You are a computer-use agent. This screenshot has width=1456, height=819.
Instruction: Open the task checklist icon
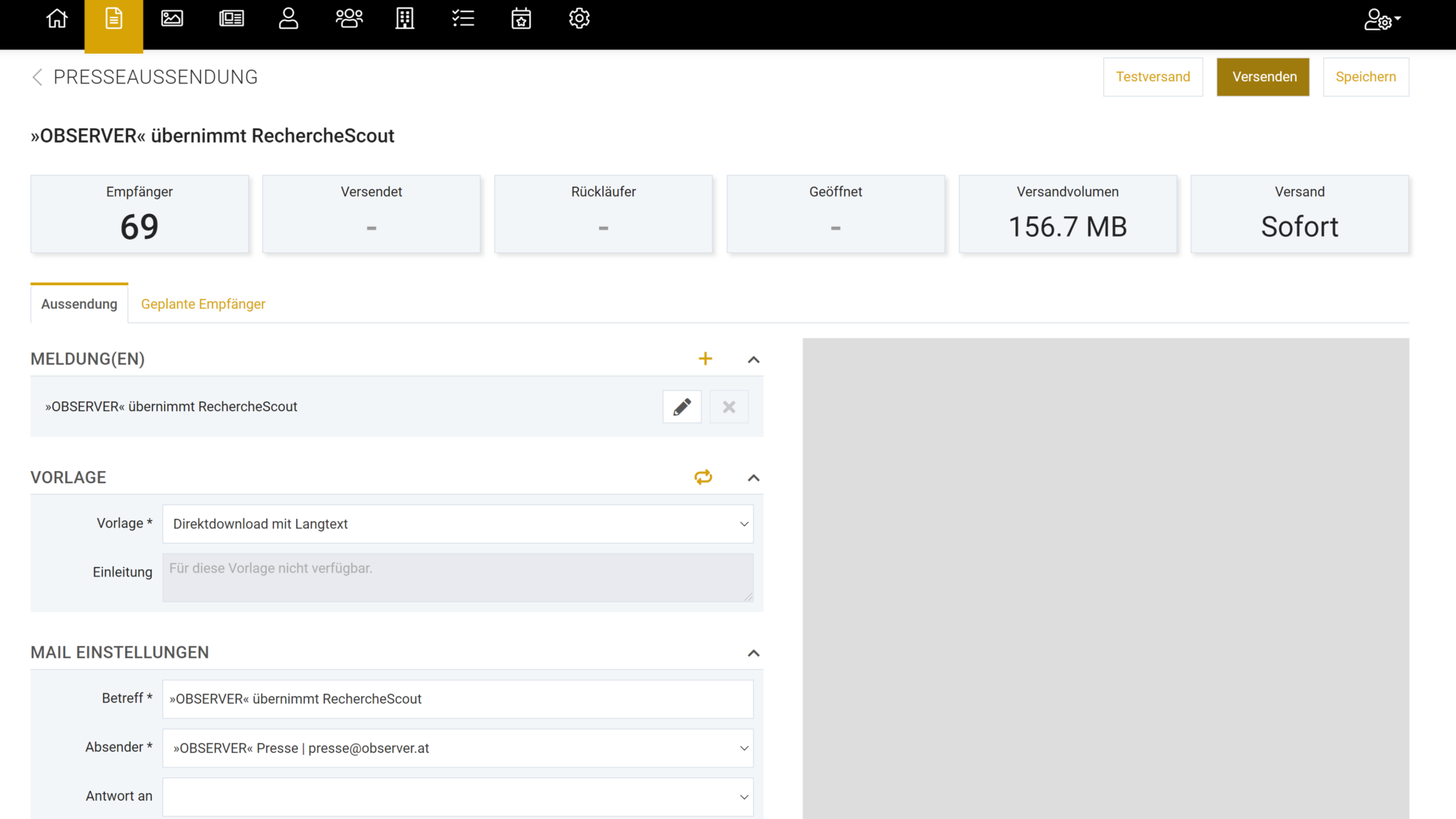point(463,18)
